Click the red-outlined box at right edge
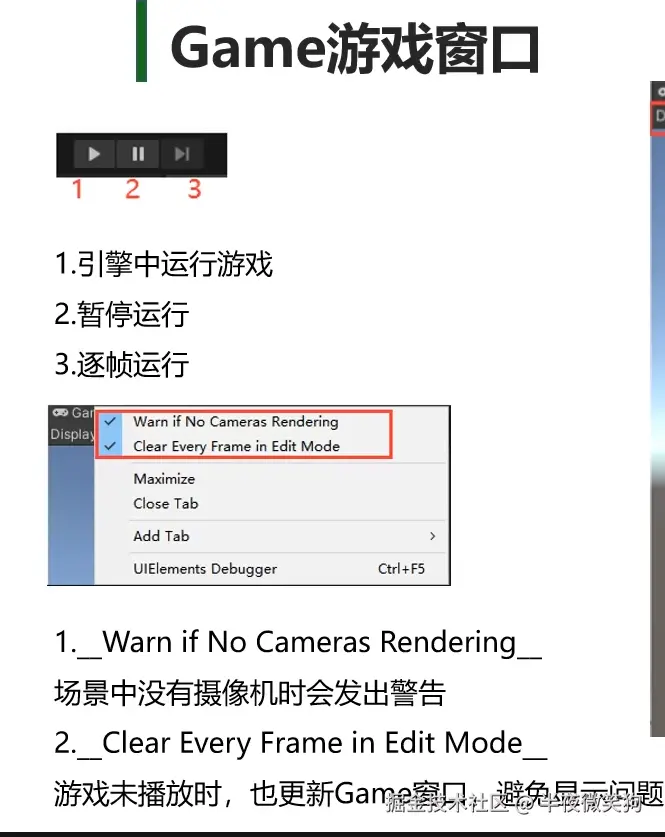665x837 pixels. 658,116
